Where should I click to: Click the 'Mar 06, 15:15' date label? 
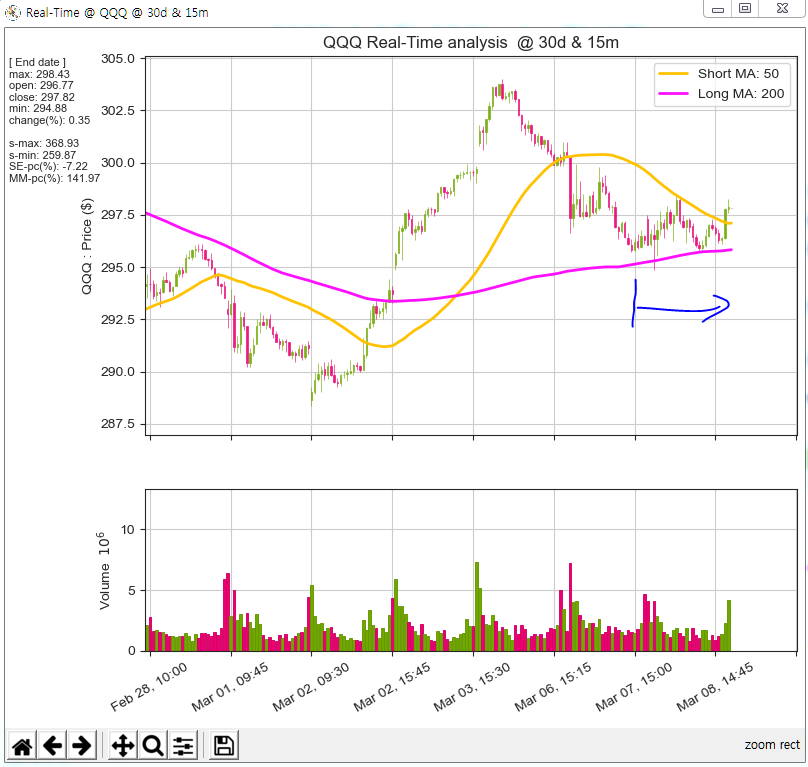click(553, 688)
